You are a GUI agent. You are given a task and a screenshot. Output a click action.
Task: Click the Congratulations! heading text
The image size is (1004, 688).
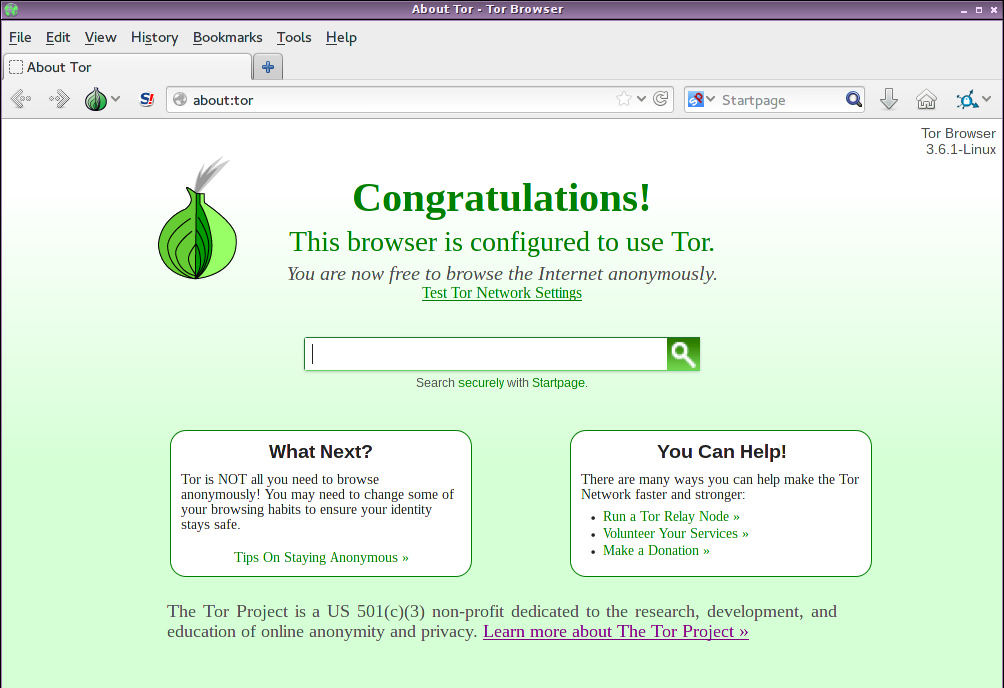pos(502,197)
